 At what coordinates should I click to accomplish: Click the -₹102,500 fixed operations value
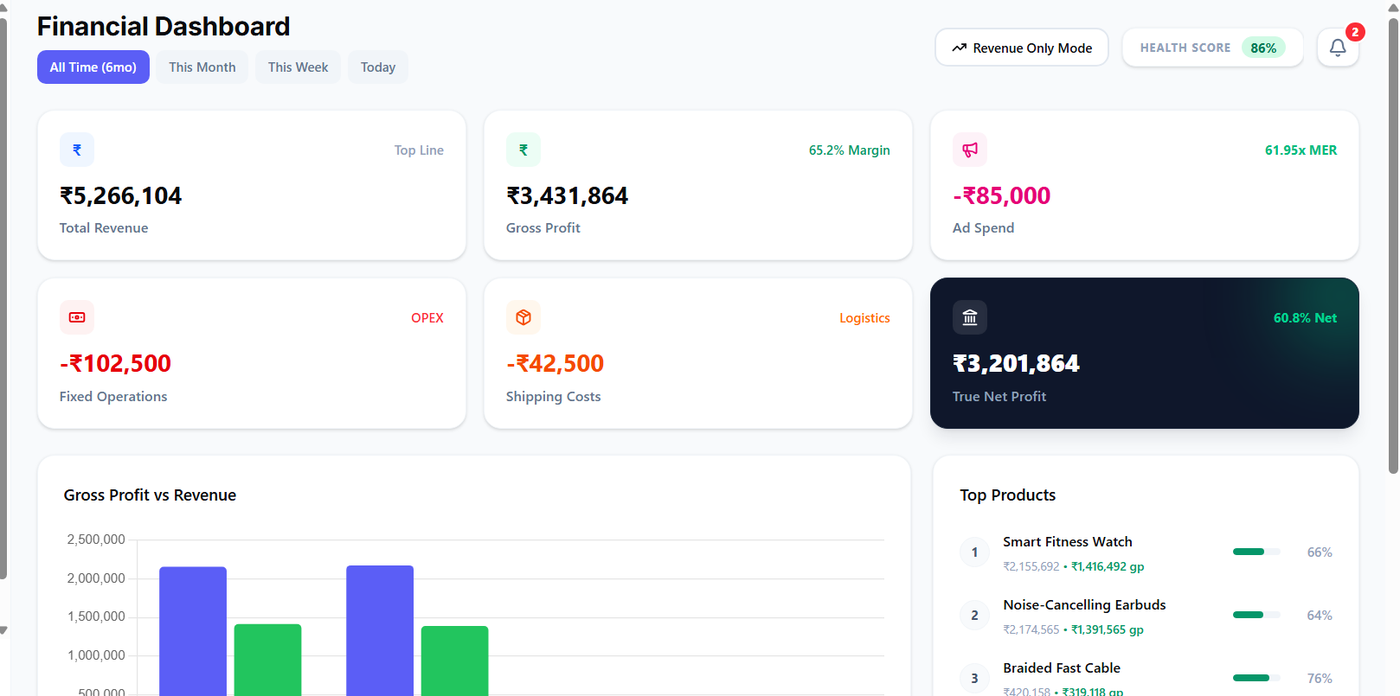[x=115, y=363]
